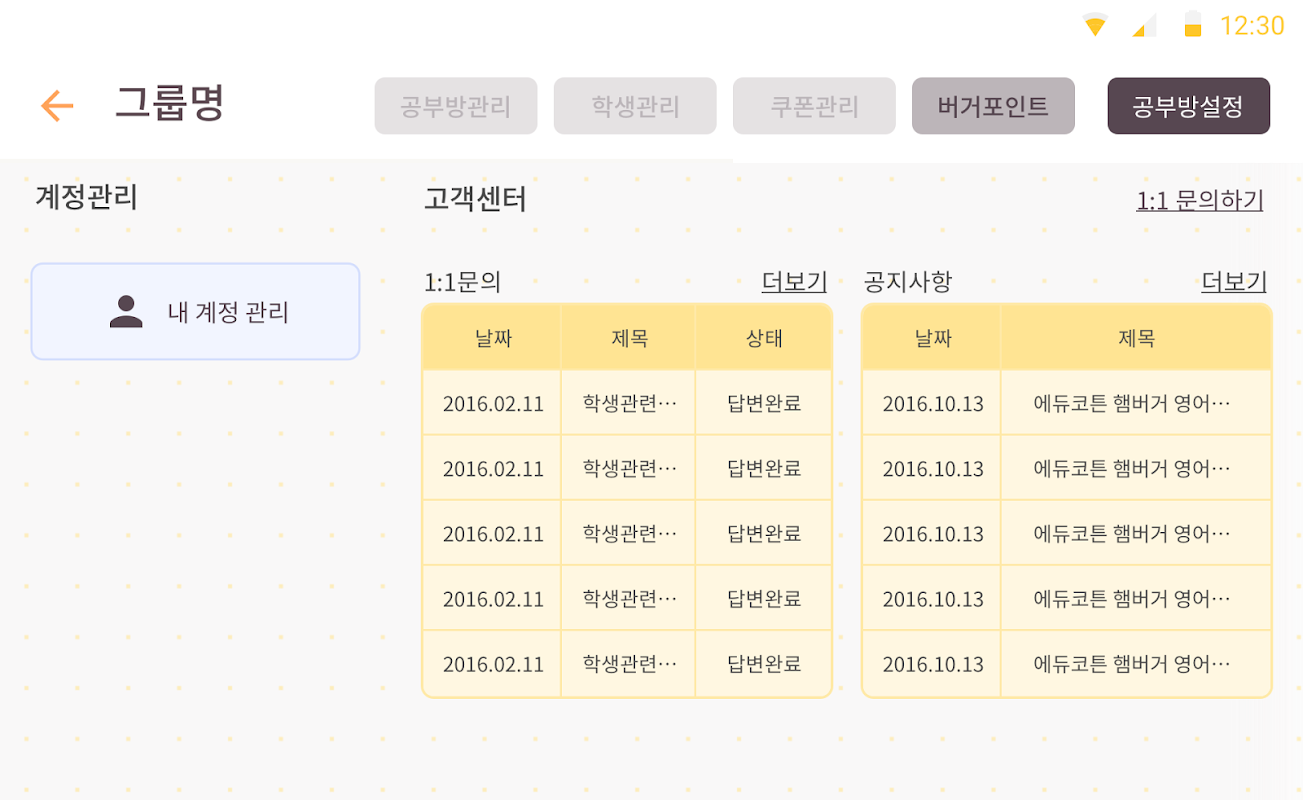Open the 버거포인트 tab
1303x800 pixels.
pyautogui.click(x=993, y=106)
